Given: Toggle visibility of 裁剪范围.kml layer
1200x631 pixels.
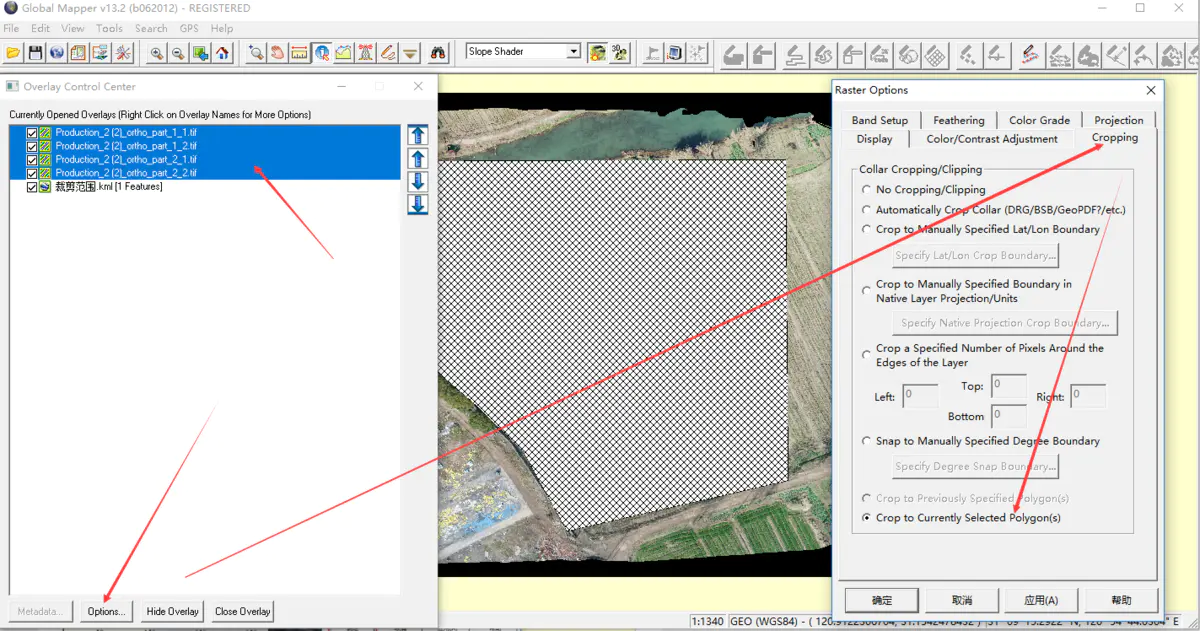Looking at the screenshot, I should (32, 187).
